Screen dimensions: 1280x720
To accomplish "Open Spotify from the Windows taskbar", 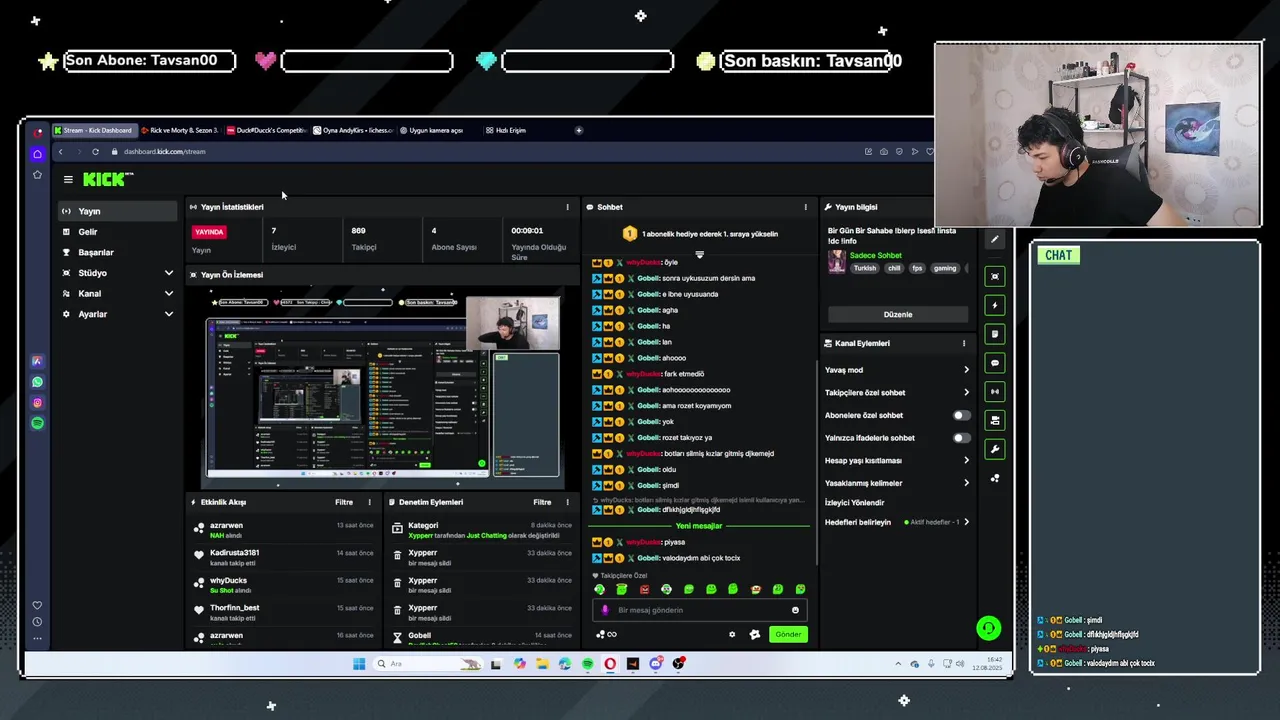I will point(588,664).
